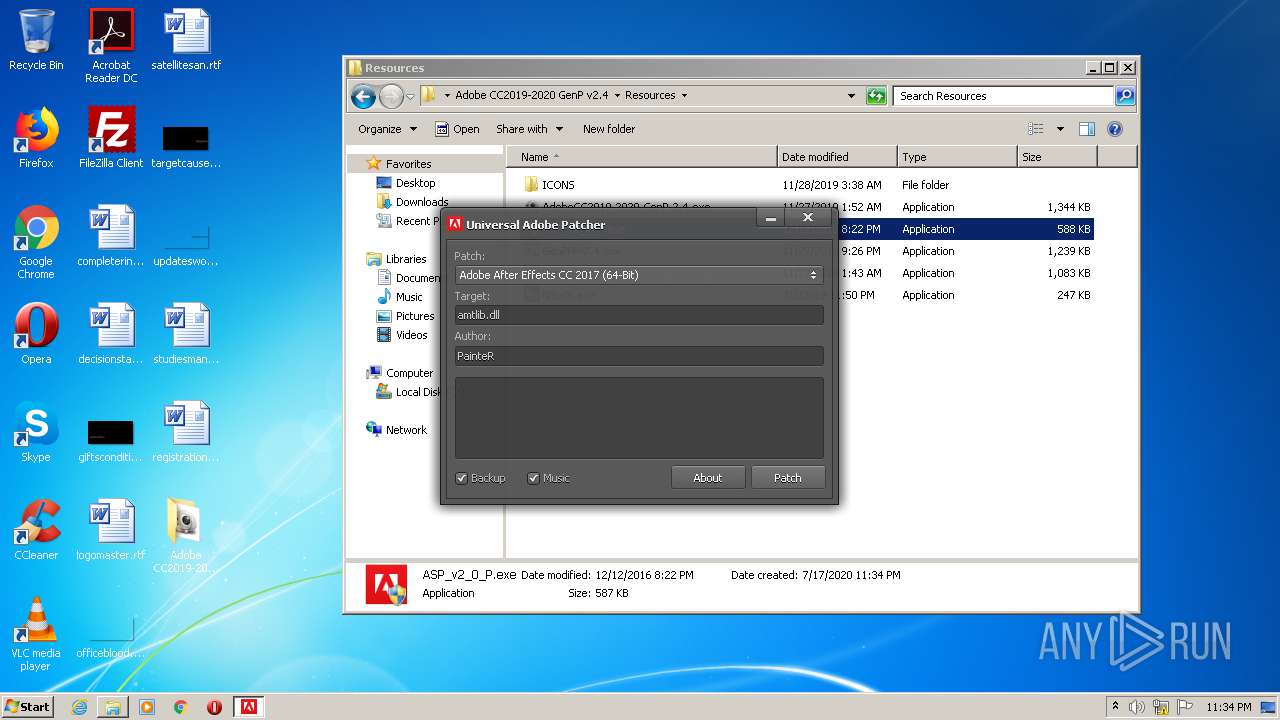The image size is (1280, 720).
Task: Click Explorer Back navigation arrow
Action: 364,96
